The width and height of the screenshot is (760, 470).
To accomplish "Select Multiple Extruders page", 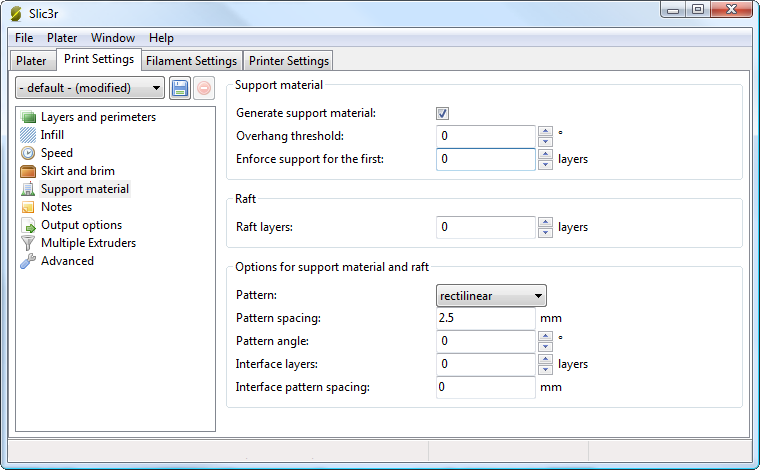I will coord(89,243).
